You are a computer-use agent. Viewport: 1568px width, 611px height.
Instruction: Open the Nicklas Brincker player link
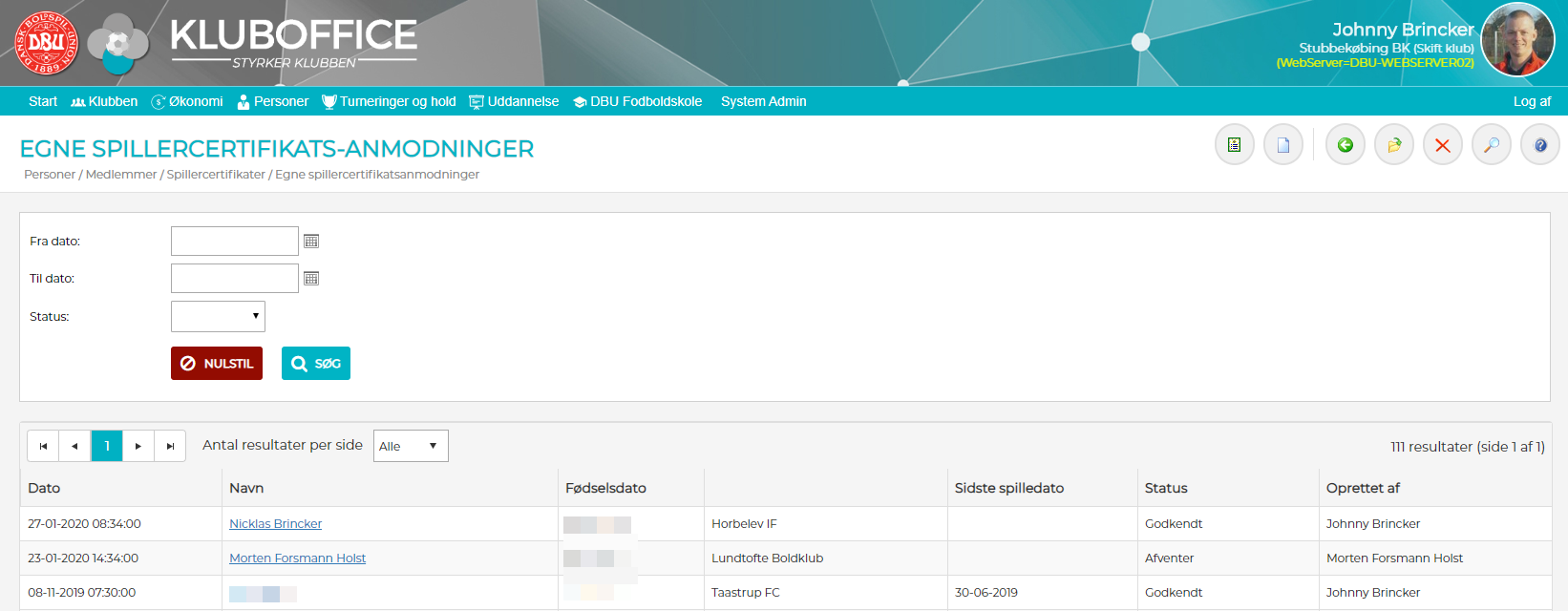(x=275, y=524)
